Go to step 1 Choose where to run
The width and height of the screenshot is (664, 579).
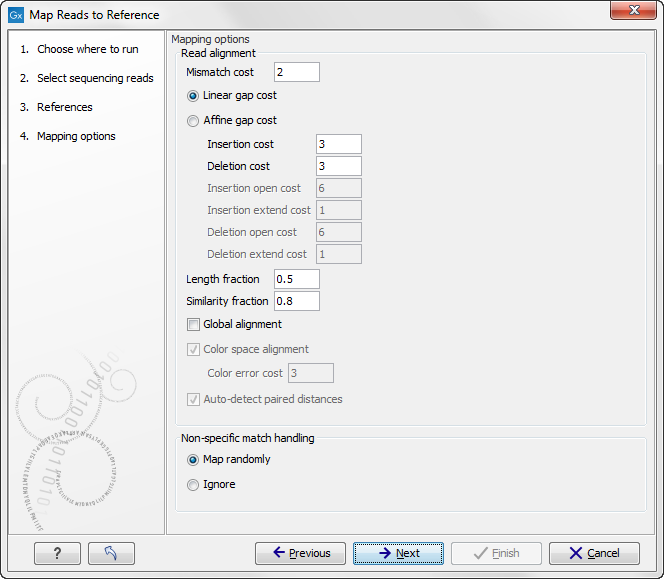(x=79, y=49)
